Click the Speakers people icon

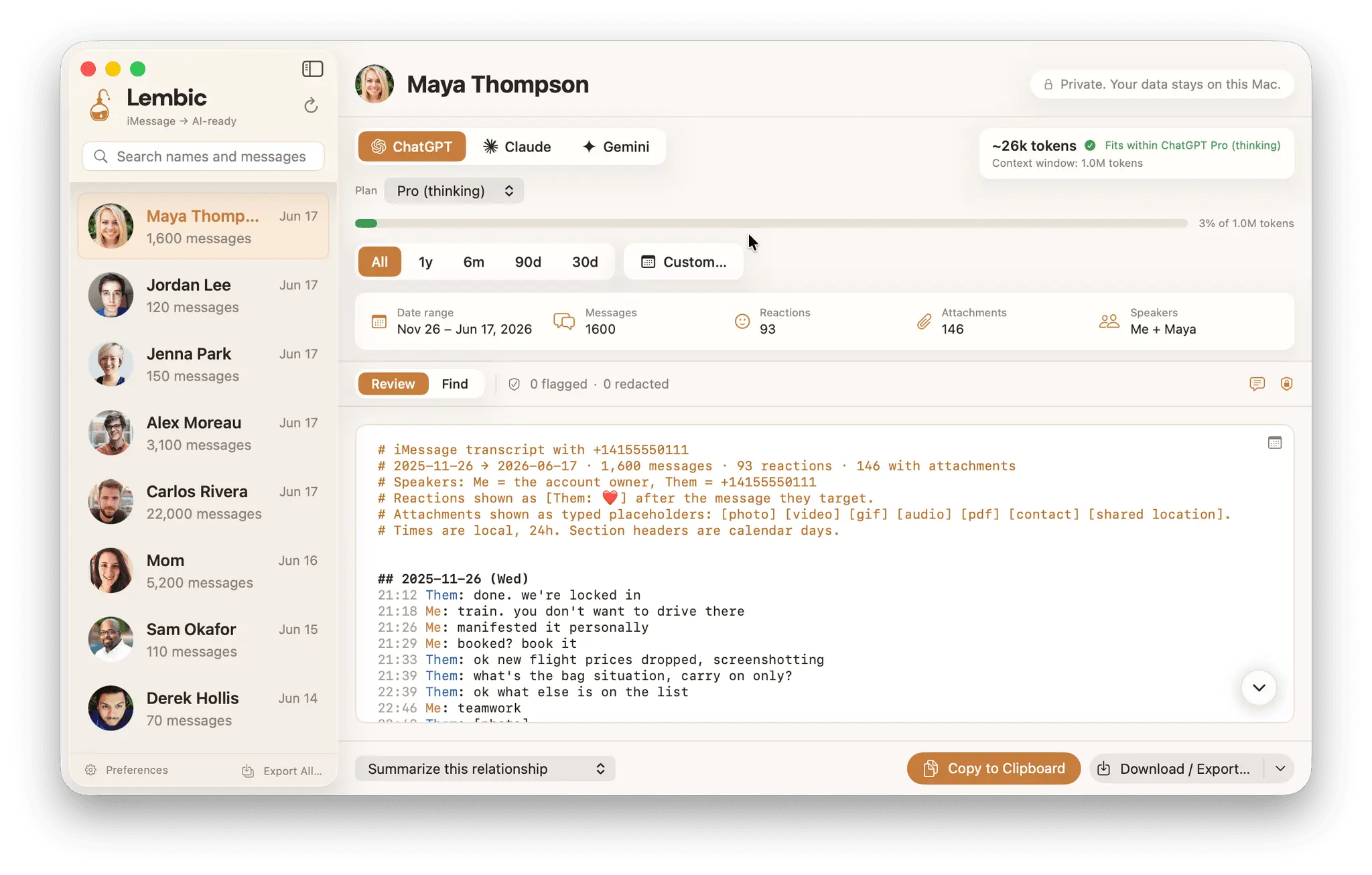click(1109, 322)
